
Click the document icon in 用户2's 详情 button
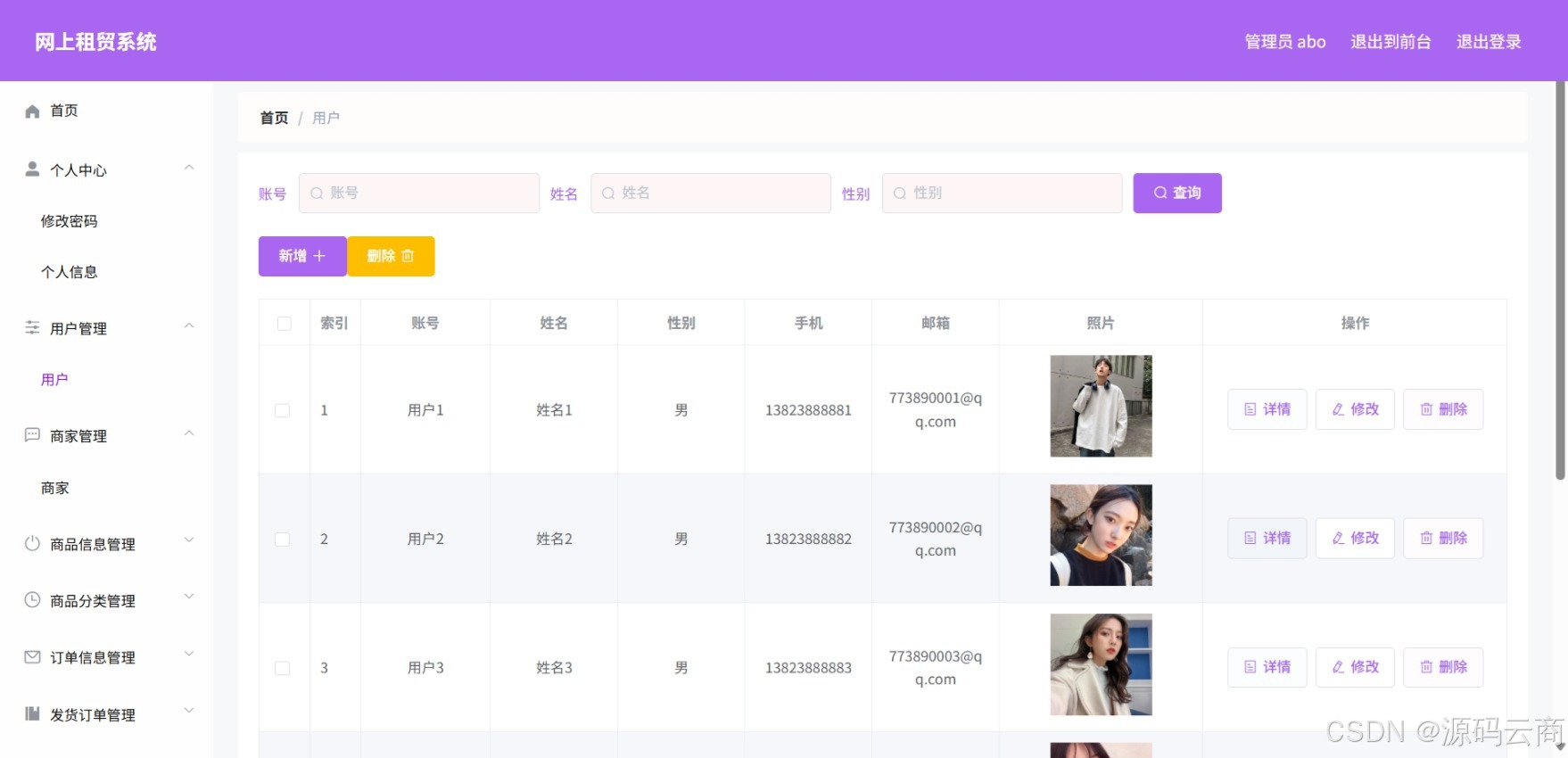click(1250, 538)
